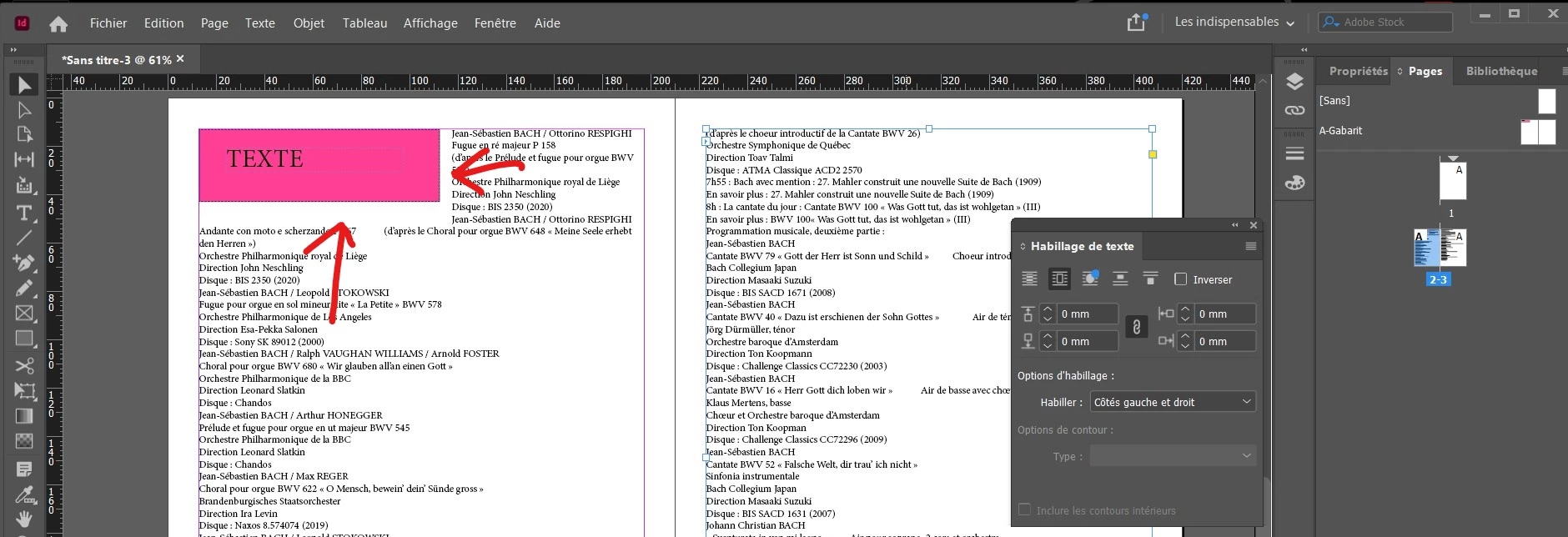Select the Content Collector tool

coord(24,185)
